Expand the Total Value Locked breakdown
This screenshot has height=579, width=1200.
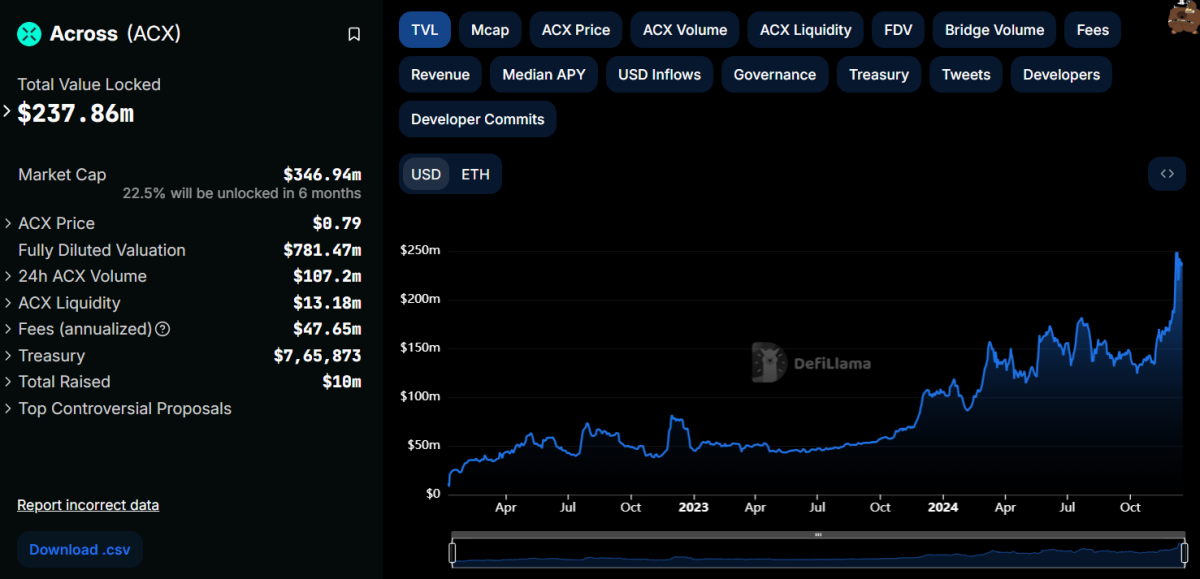pos(9,113)
